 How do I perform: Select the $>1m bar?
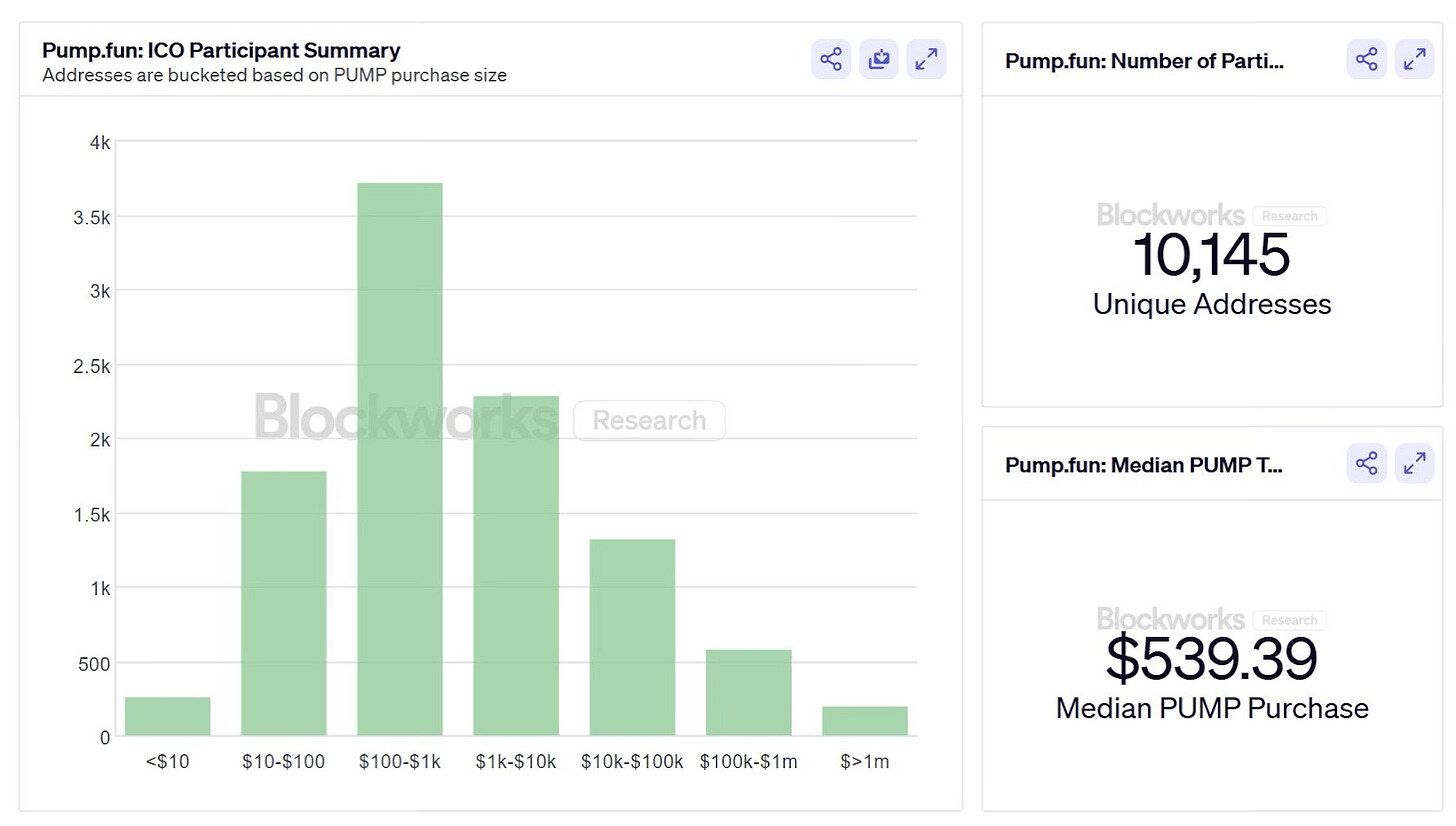(865, 721)
